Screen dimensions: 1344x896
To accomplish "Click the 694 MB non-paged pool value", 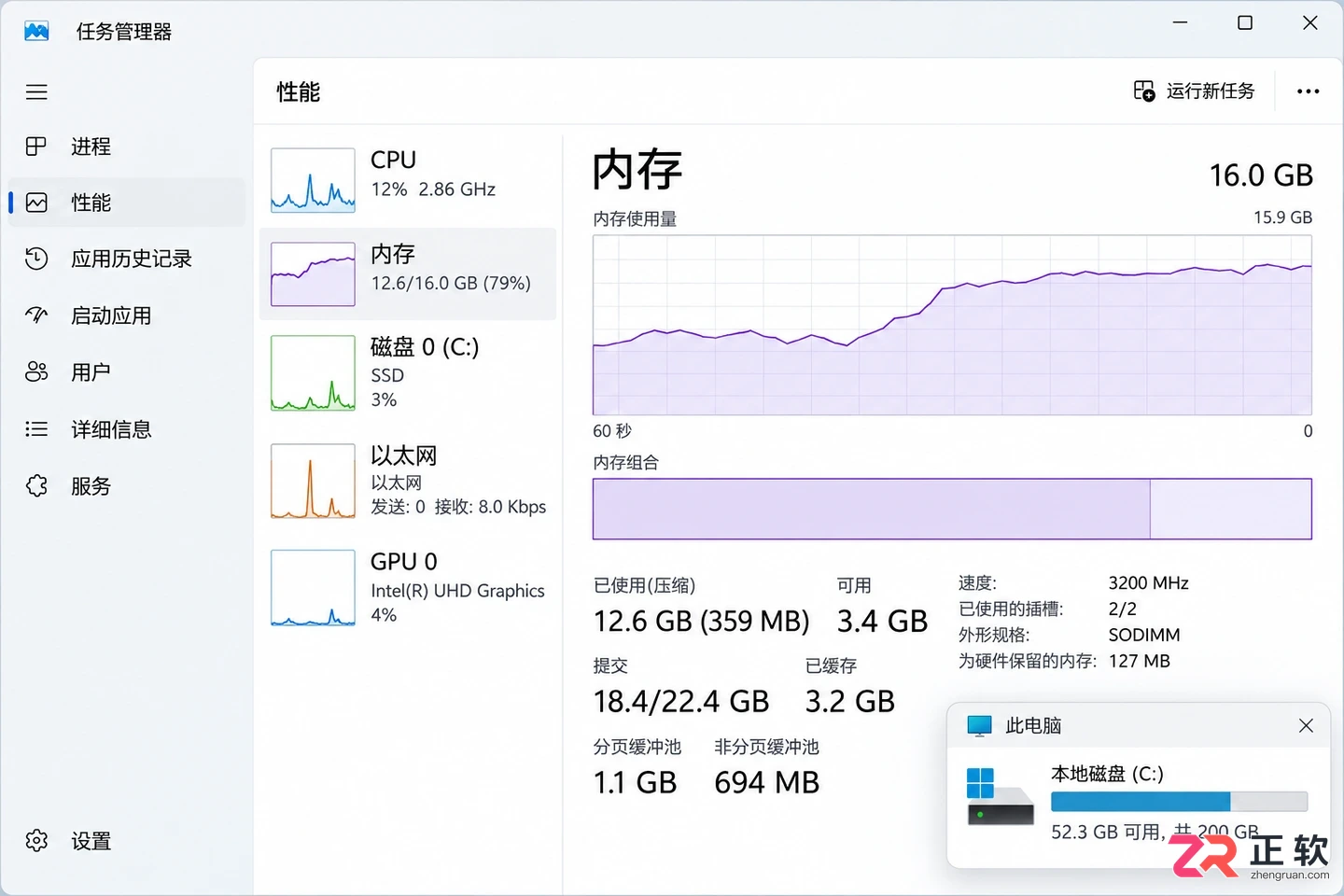I will 767,782.
